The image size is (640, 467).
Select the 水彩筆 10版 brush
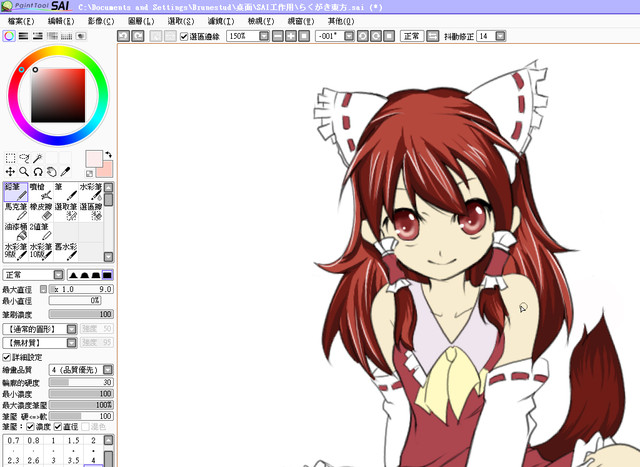[x=41, y=251]
